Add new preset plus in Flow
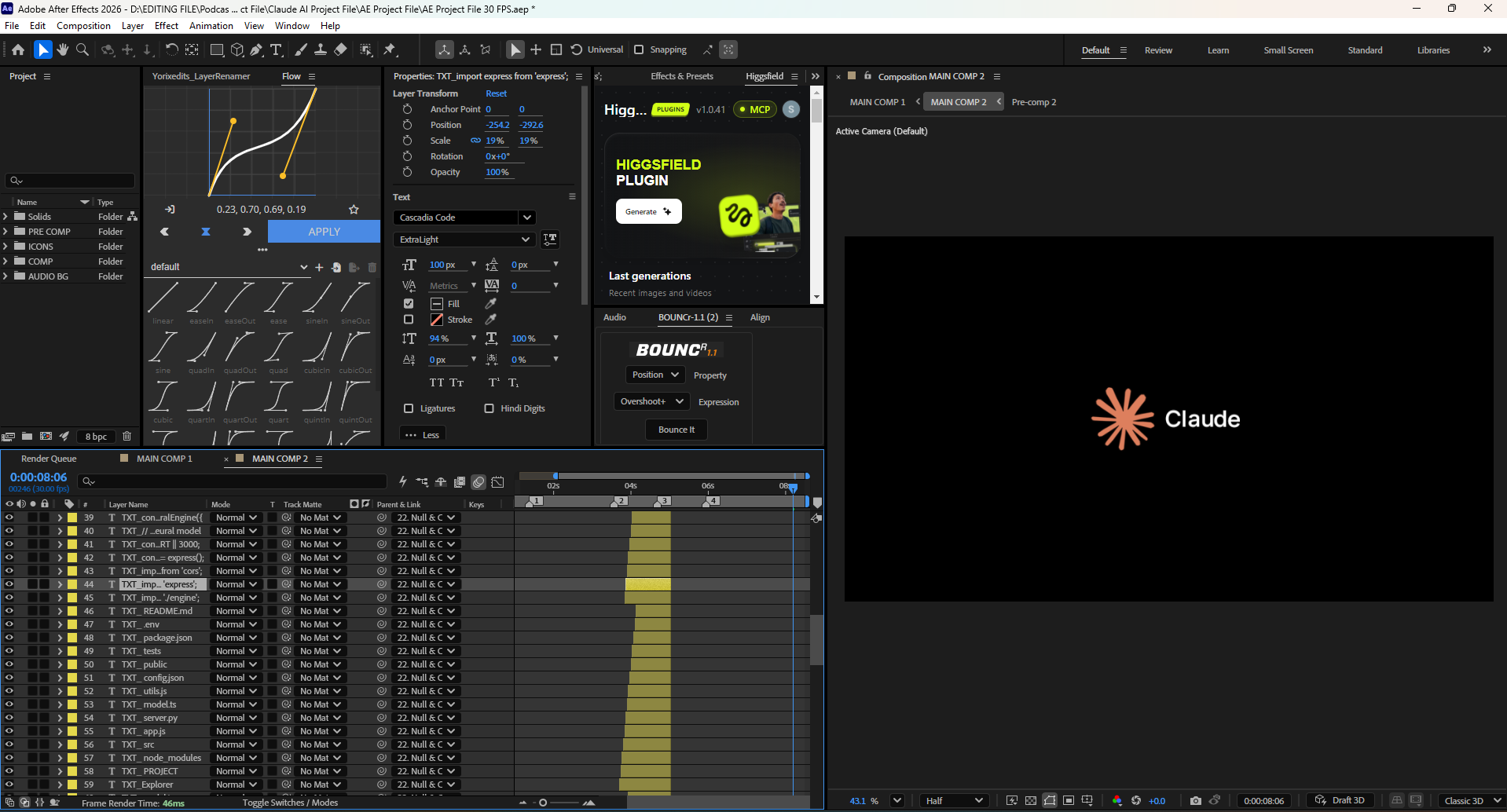Screen dimensions: 1507x812 pyautogui.click(x=319, y=267)
